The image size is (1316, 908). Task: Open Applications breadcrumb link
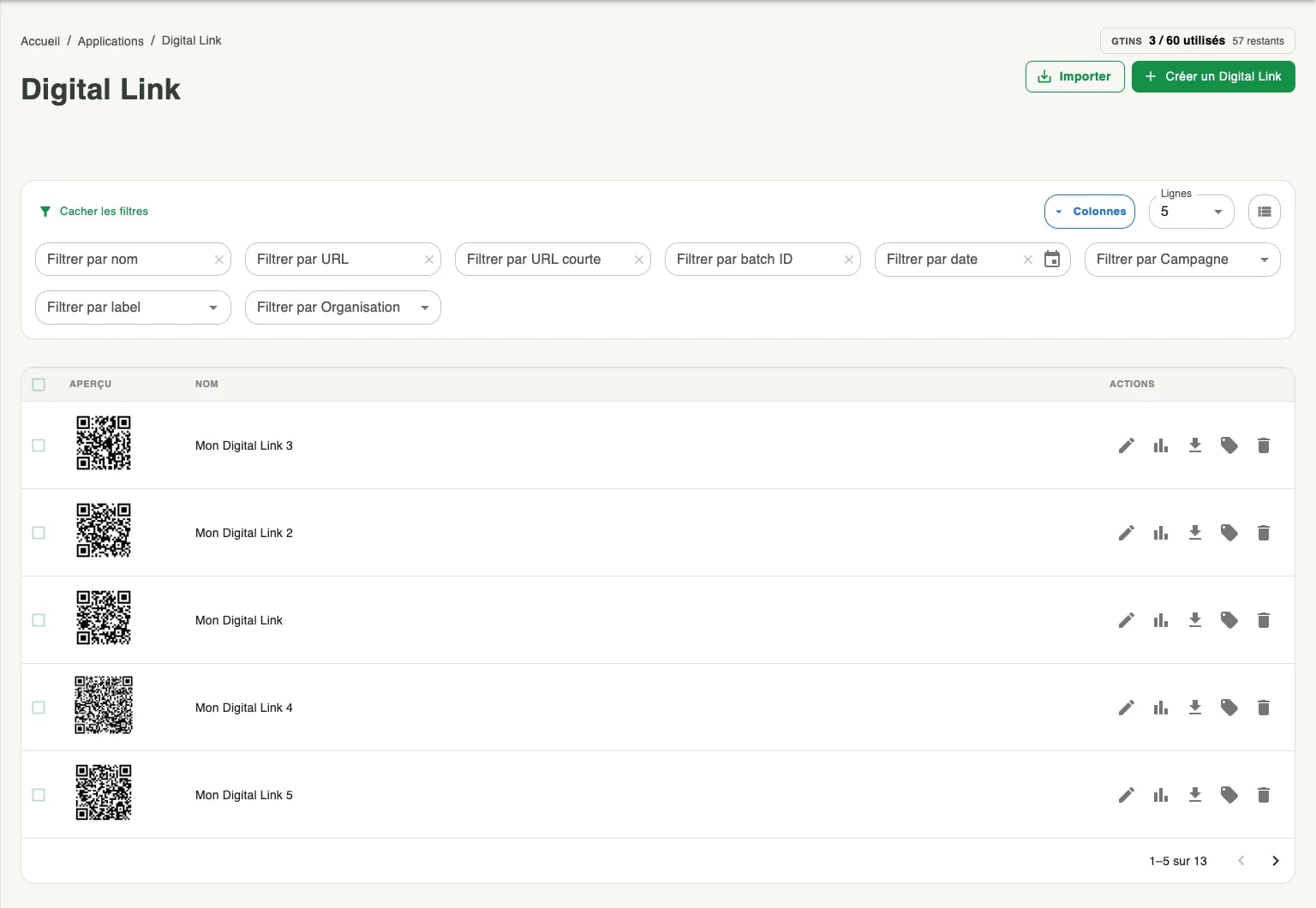pyautogui.click(x=111, y=41)
